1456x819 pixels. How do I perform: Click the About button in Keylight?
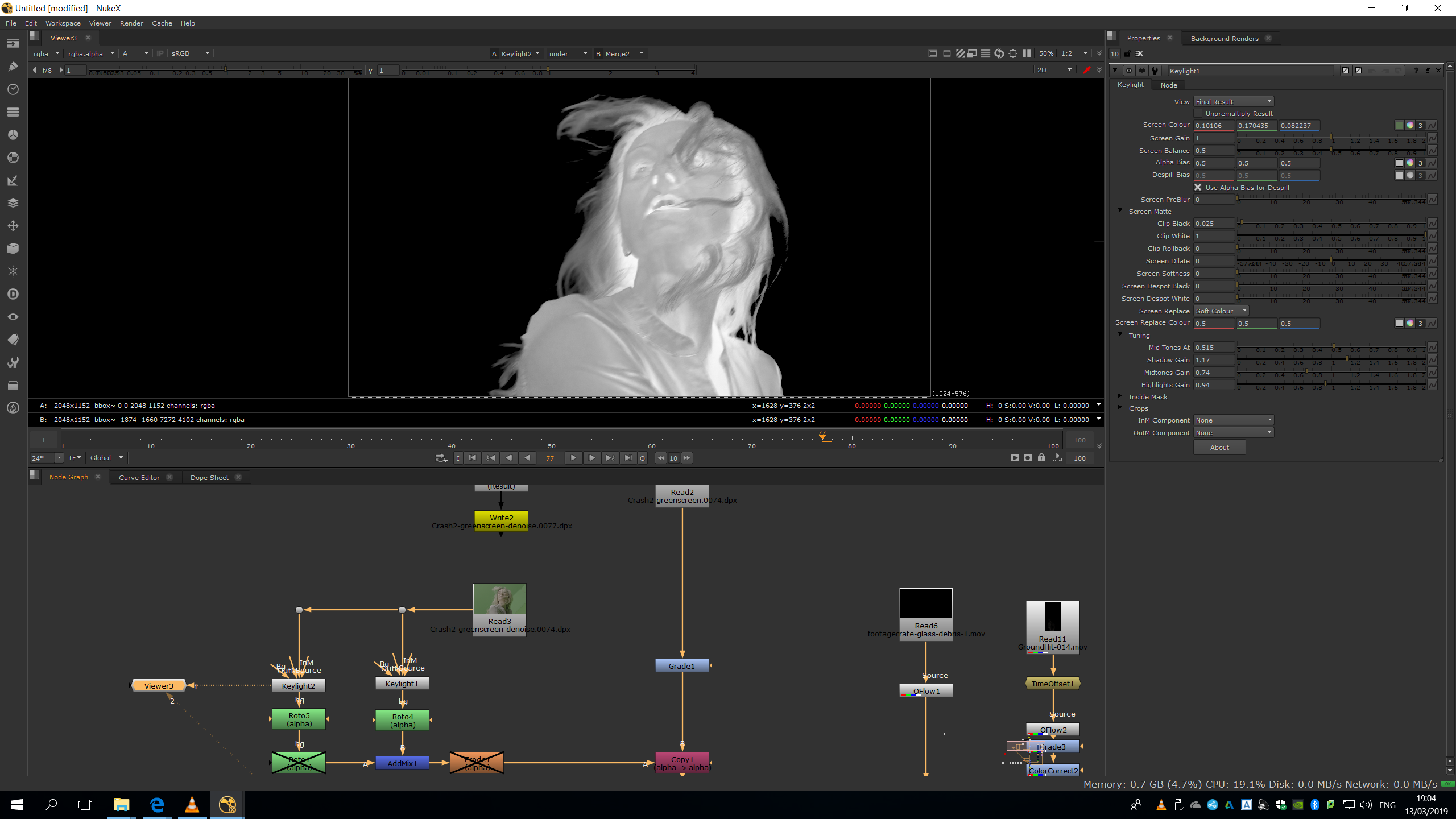tap(1219, 448)
